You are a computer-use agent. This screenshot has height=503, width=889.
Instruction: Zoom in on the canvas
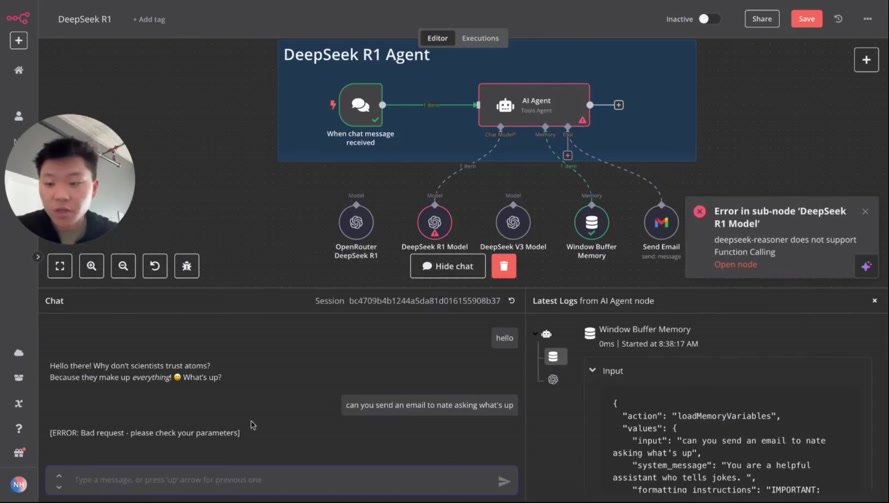tap(91, 266)
